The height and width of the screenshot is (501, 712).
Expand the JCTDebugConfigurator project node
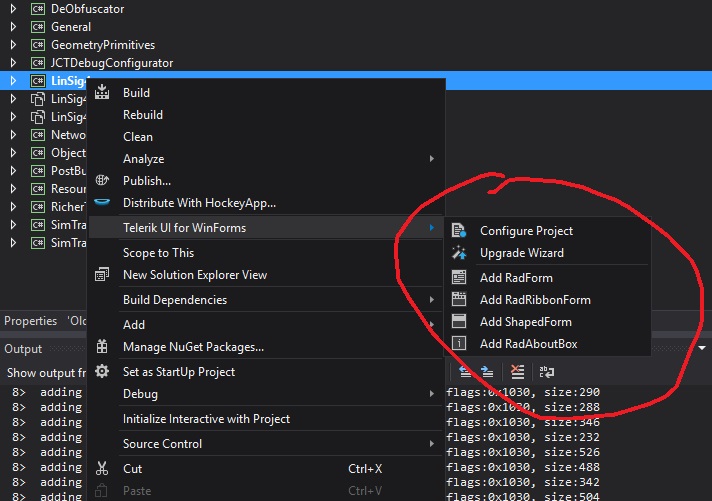(12, 63)
